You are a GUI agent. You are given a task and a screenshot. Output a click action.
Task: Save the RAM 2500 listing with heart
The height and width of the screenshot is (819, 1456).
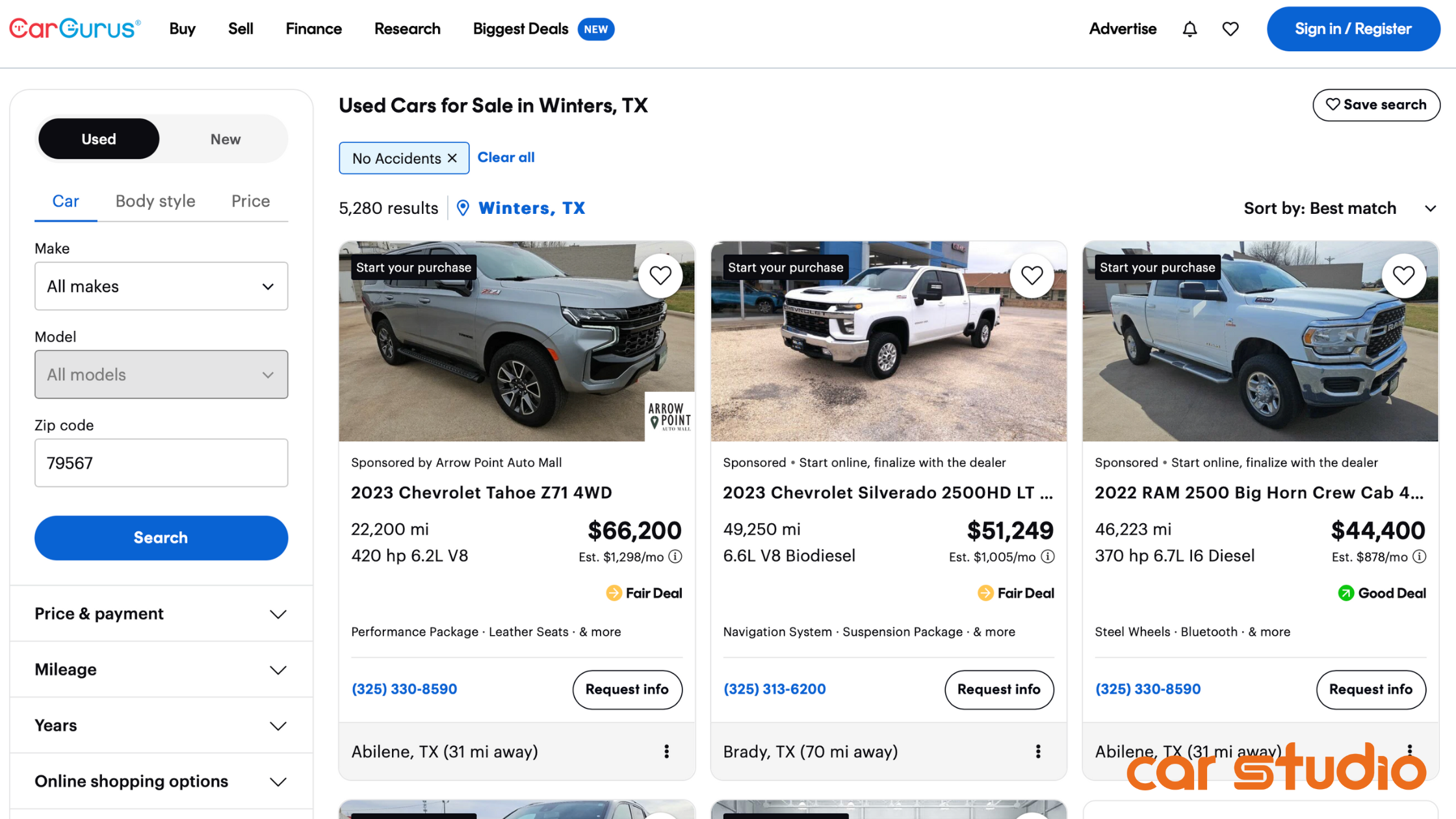(1404, 276)
